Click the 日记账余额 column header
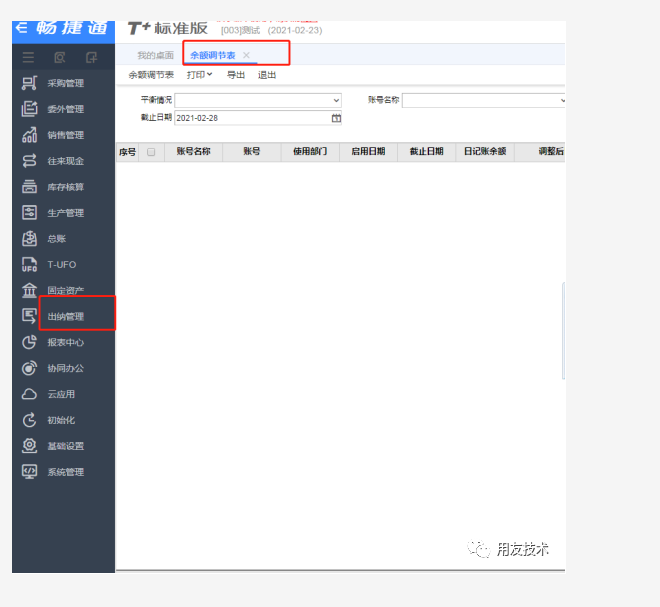 485,152
